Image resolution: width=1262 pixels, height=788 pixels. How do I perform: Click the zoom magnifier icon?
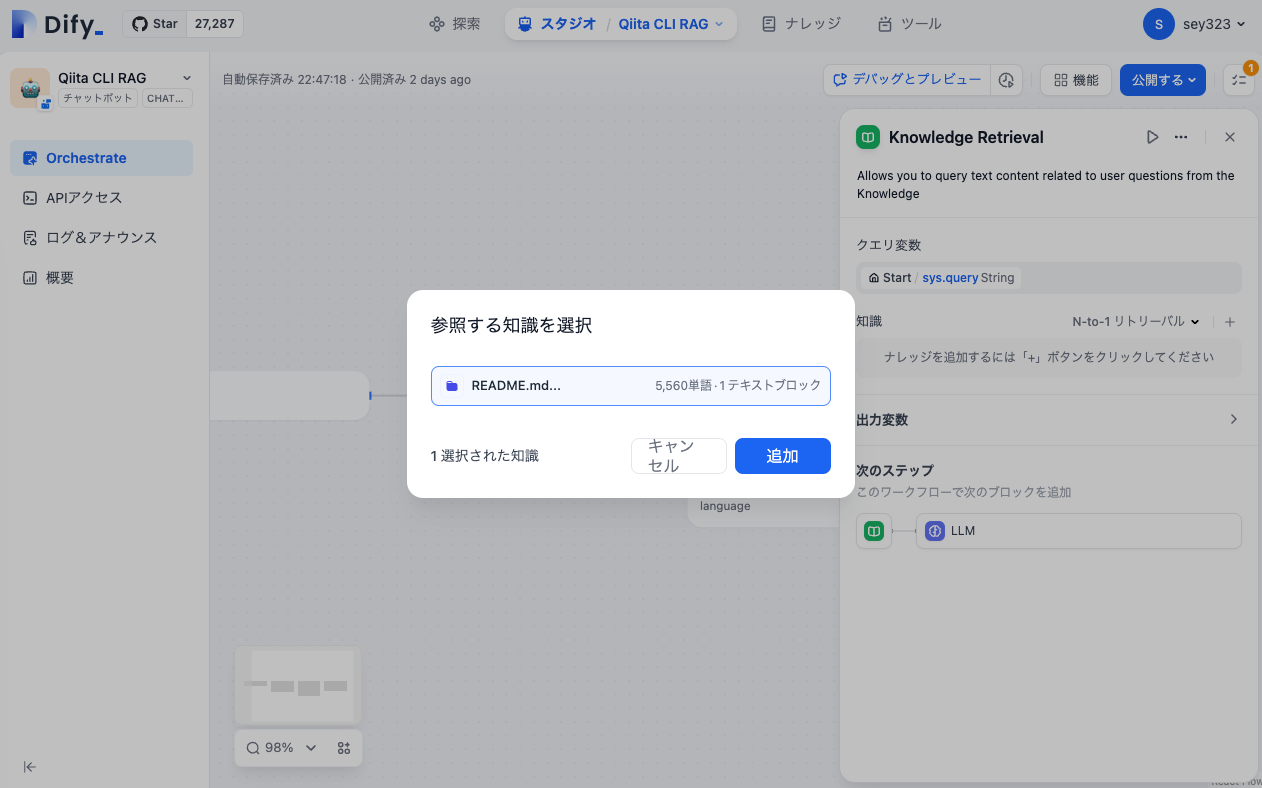pyautogui.click(x=252, y=748)
